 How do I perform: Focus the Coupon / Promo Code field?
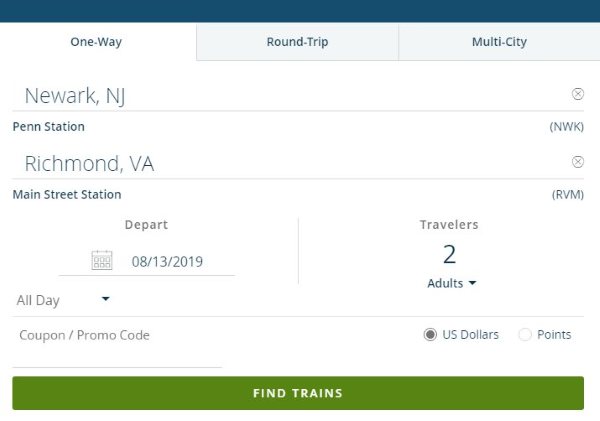(x=116, y=336)
